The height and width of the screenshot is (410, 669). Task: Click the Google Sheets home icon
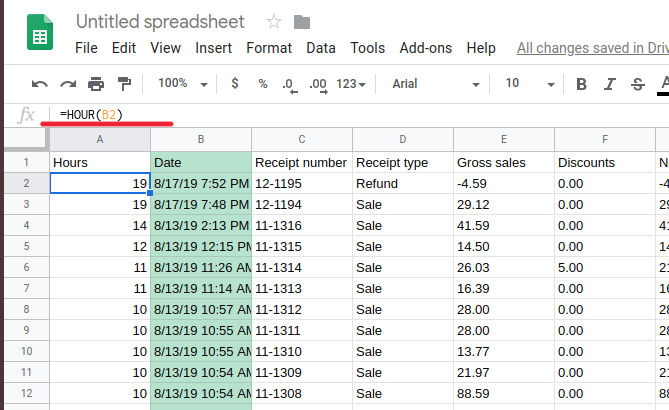tap(39, 34)
